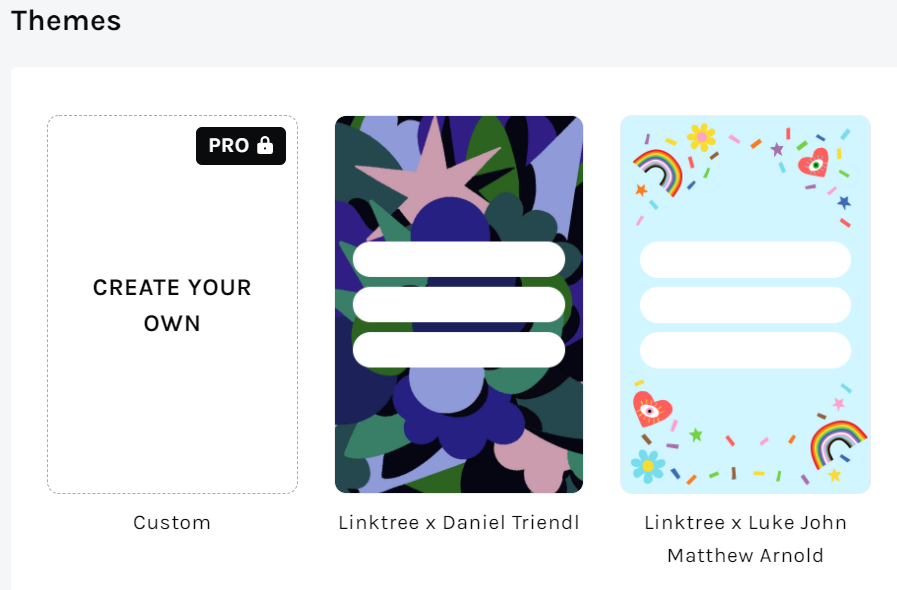Click the bottom-right rainbow on Luke John theme
This screenshot has width=897, height=590.
[x=839, y=443]
